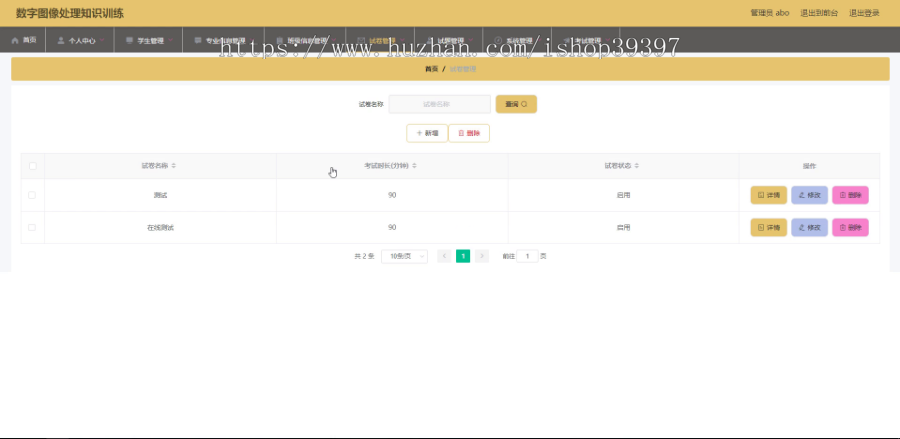
Task: Click the 共 2 条 total count text
Action: [364, 256]
